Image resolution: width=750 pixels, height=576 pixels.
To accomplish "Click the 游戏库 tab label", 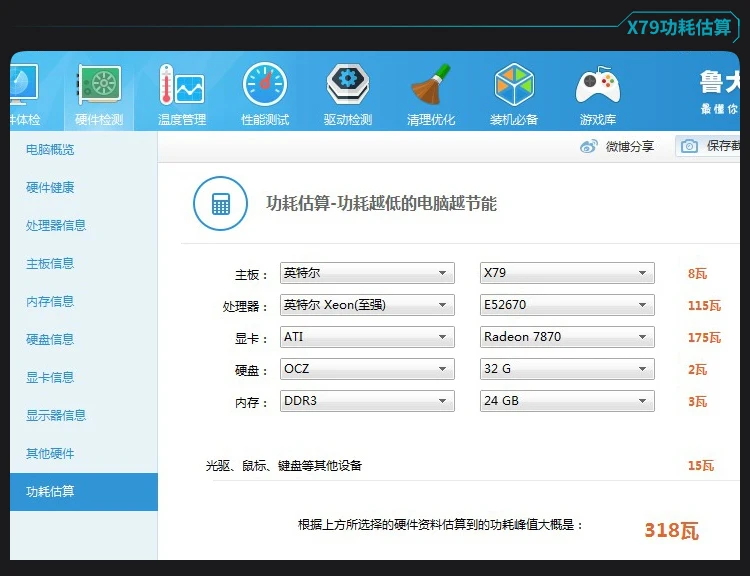I will 598,120.
